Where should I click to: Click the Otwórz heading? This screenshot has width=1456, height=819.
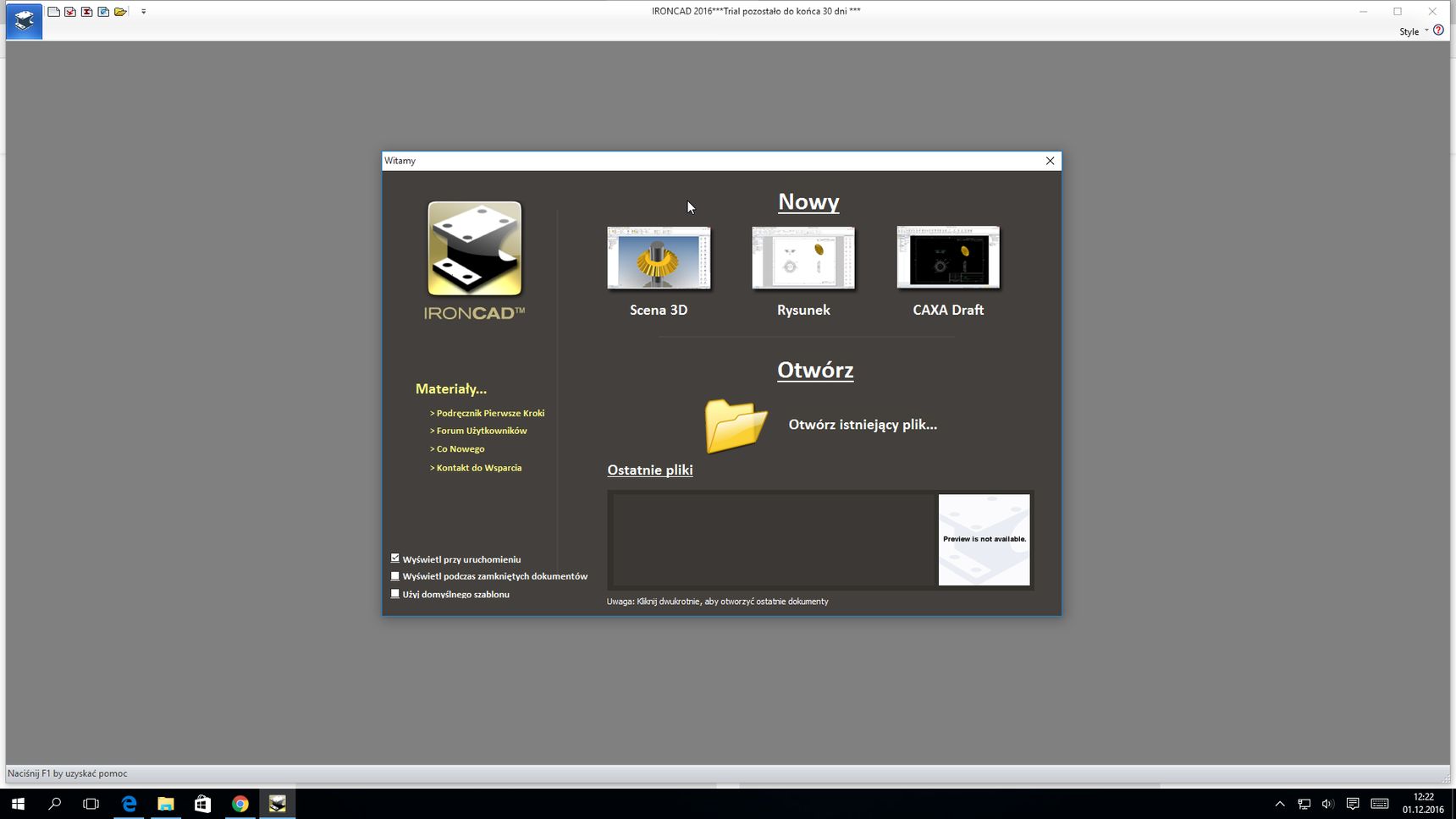815,370
